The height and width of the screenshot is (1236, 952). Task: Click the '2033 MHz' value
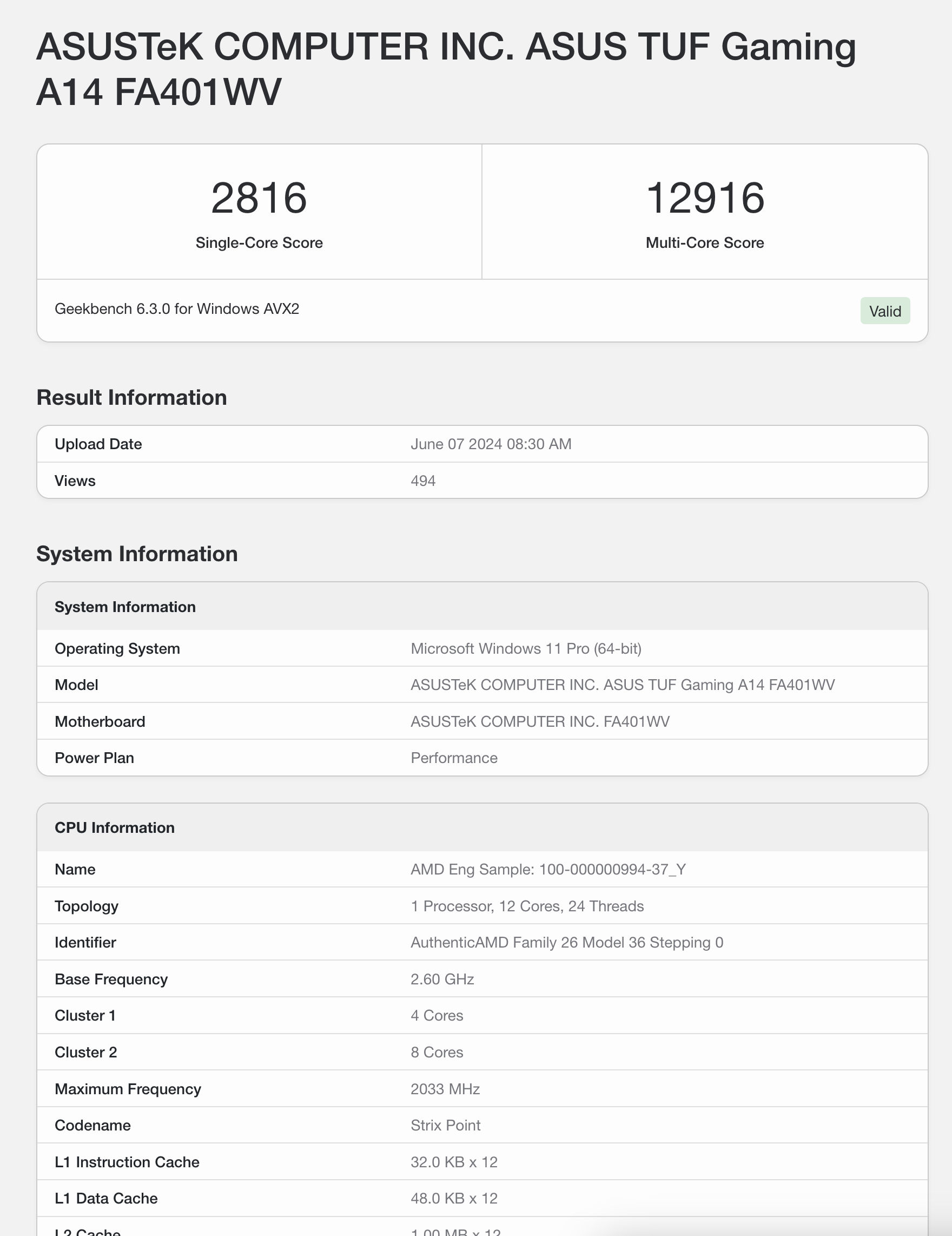click(445, 1089)
